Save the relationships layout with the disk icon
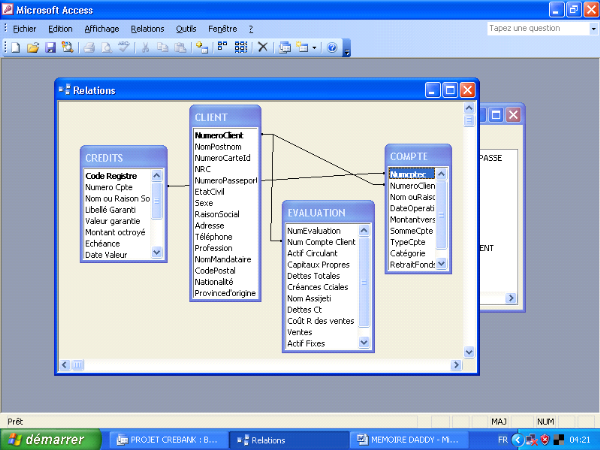Image resolution: width=600 pixels, height=450 pixels. pos(50,47)
